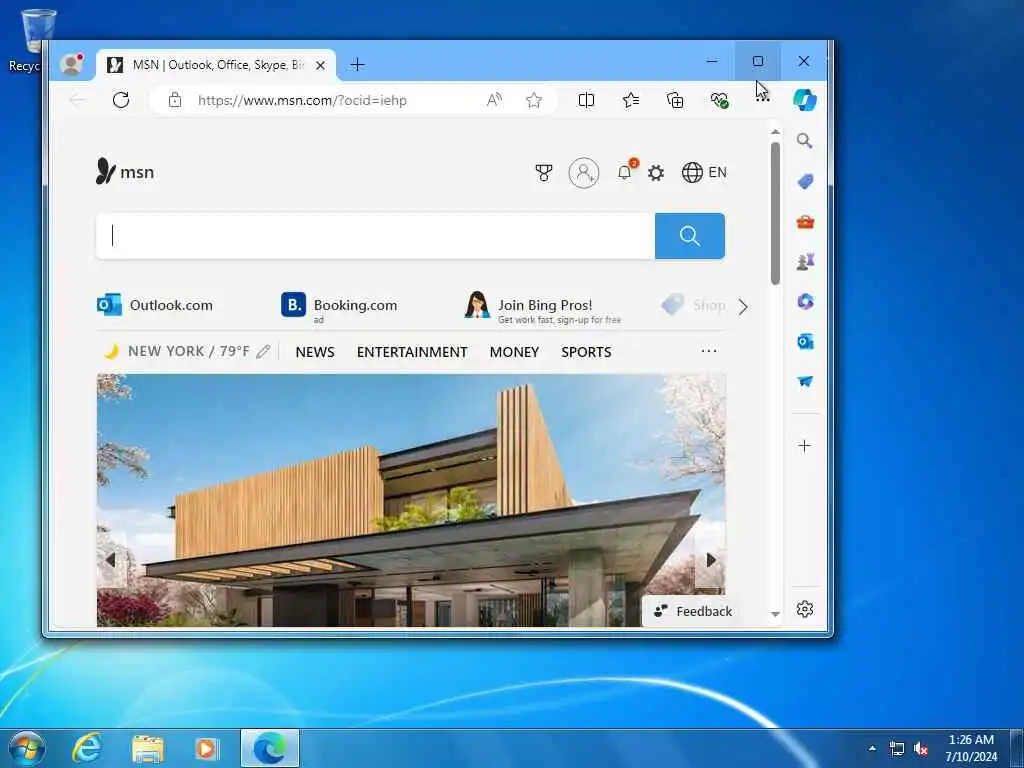This screenshot has width=1024, height=768.
Task: Go to MSN home logo
Action: pyautogui.click(x=125, y=172)
